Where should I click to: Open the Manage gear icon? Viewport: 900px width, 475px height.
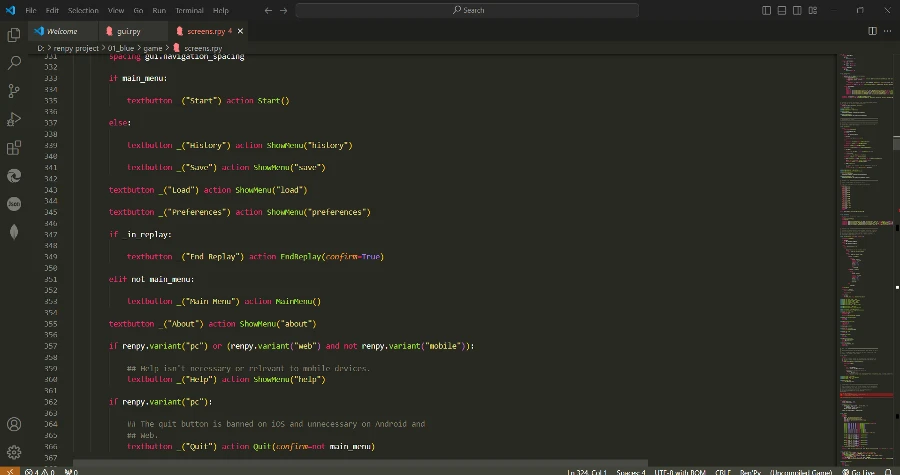14,452
